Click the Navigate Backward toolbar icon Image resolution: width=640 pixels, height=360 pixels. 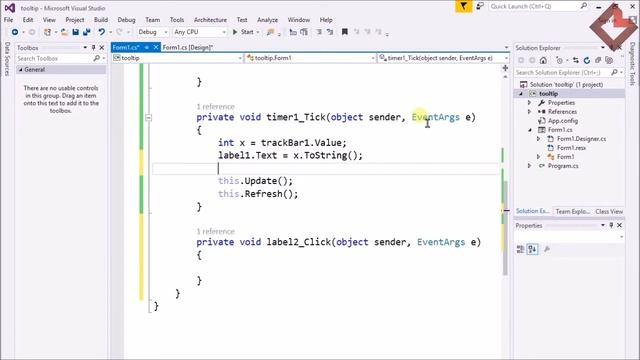pyautogui.click(x=15, y=32)
